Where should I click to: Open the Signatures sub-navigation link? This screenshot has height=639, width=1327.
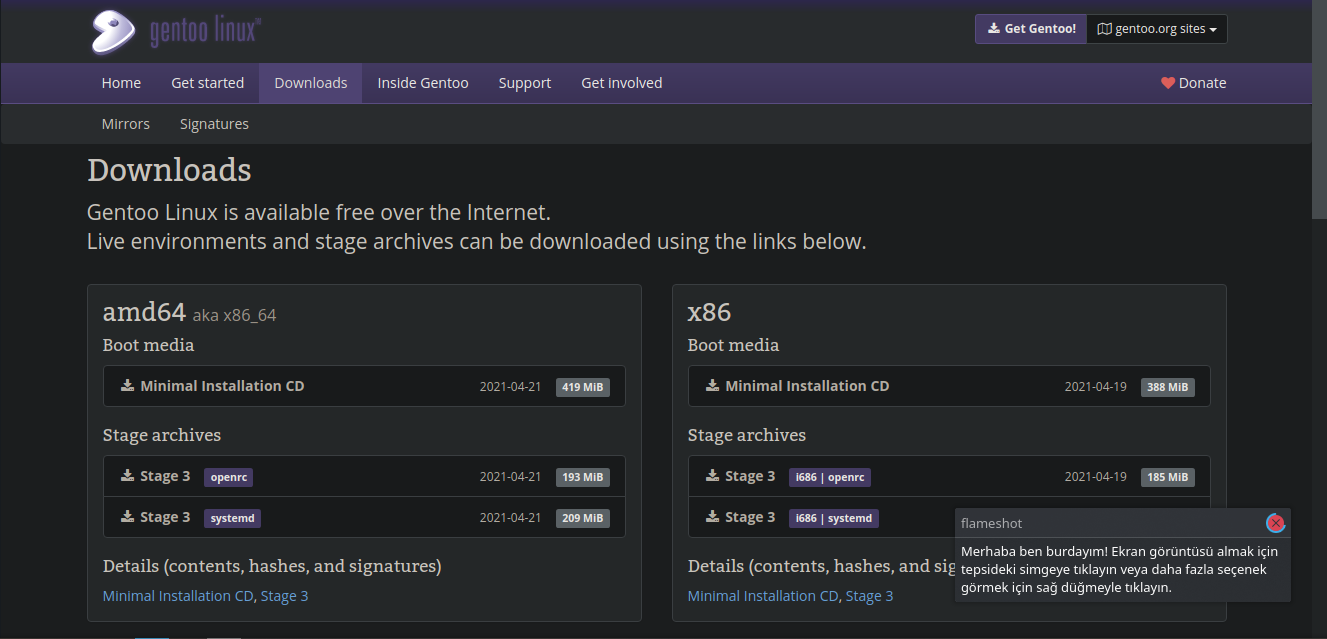(214, 124)
